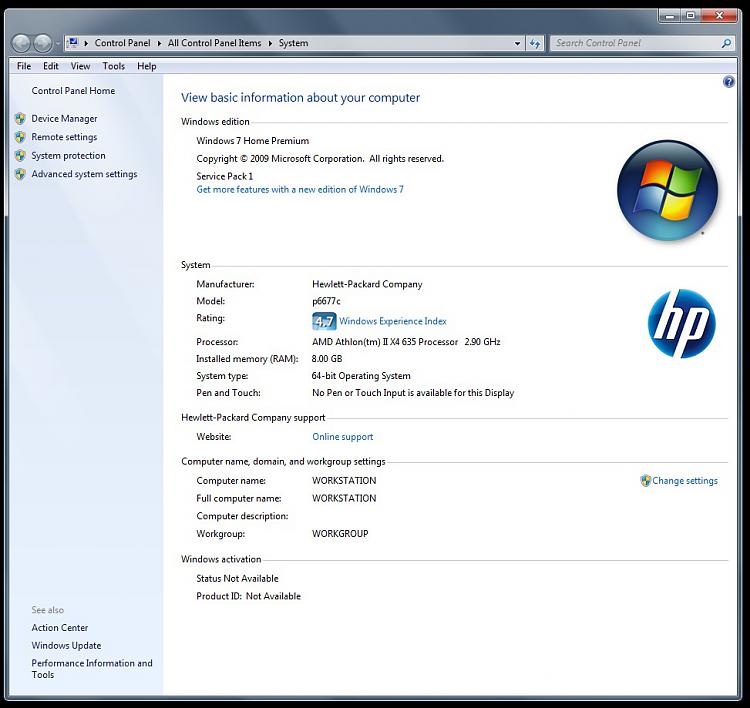Click Control Panel breadcrumb in address bar

click(x=122, y=43)
